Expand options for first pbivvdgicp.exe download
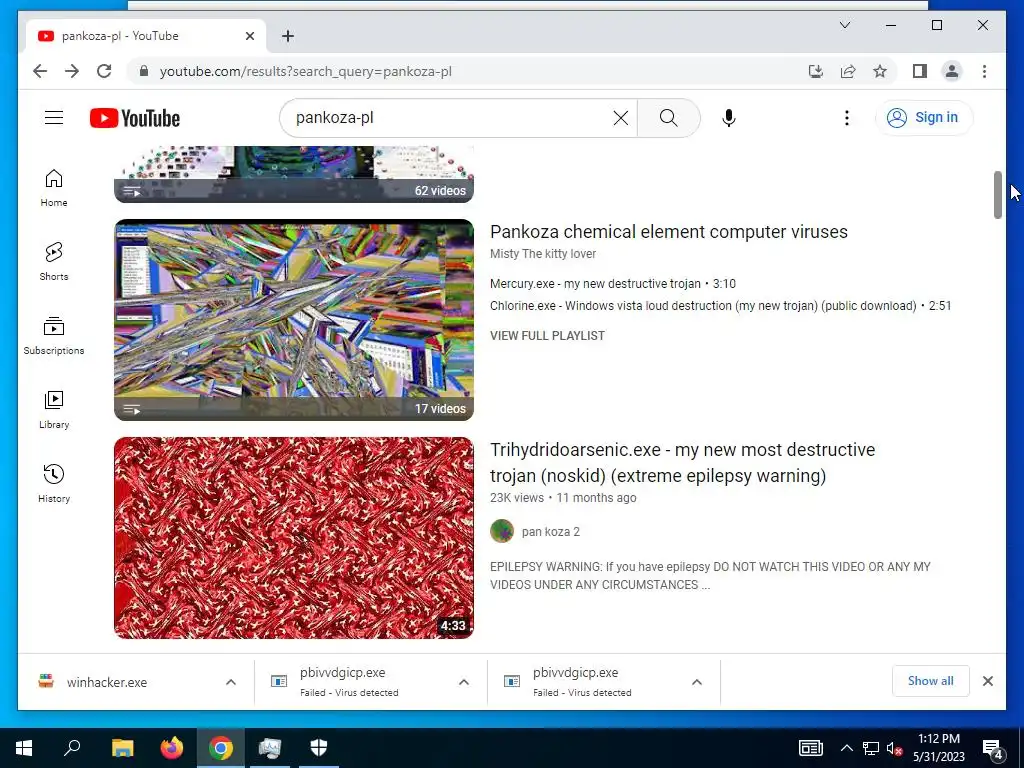The height and width of the screenshot is (768, 1024). tap(464, 682)
